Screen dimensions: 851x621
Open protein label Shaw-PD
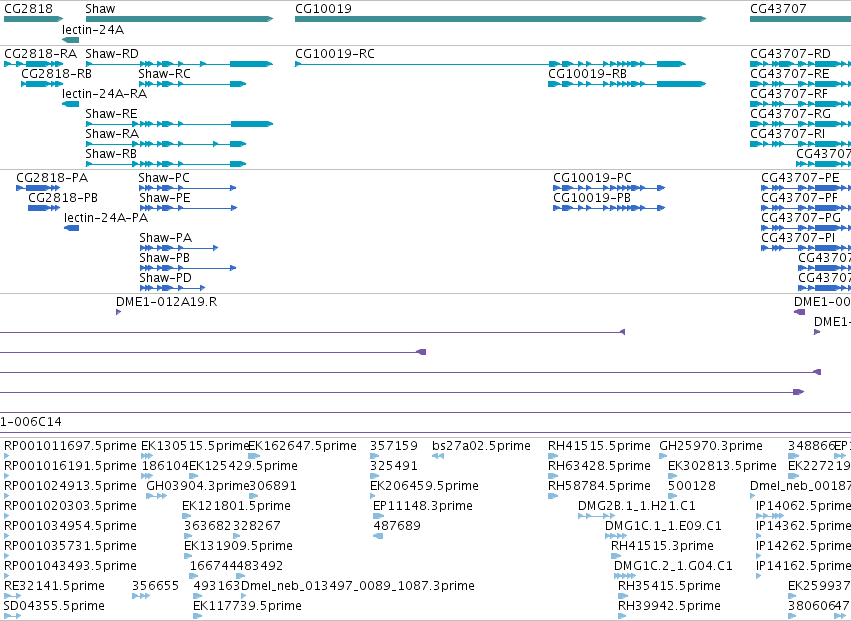tap(166, 278)
